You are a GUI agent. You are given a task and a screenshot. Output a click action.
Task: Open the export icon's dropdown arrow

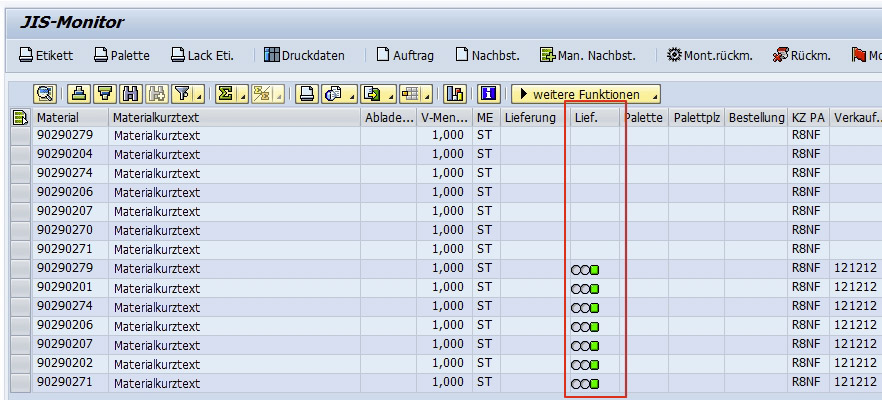tap(390, 96)
